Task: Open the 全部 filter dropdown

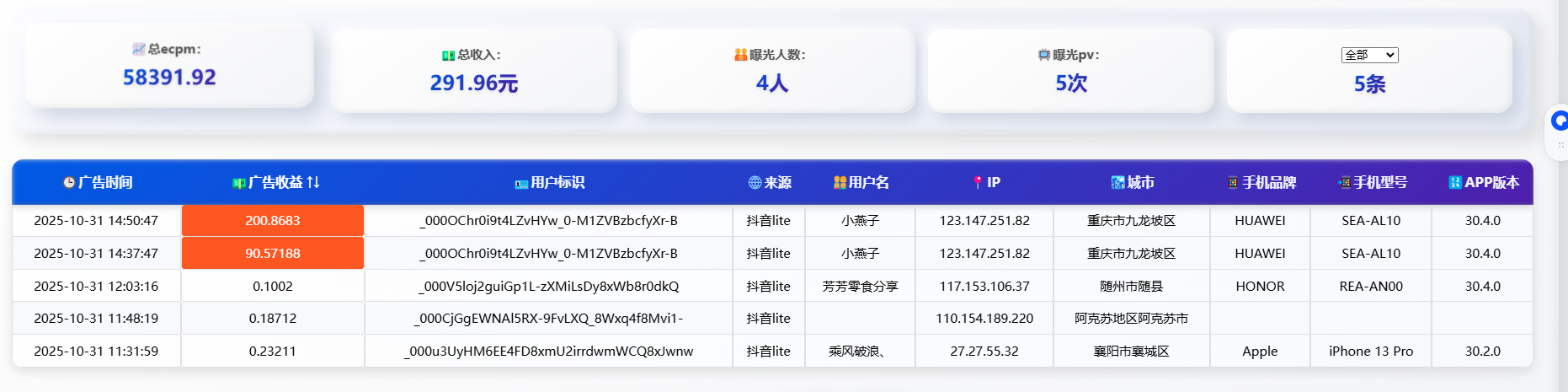Action: (x=1369, y=55)
